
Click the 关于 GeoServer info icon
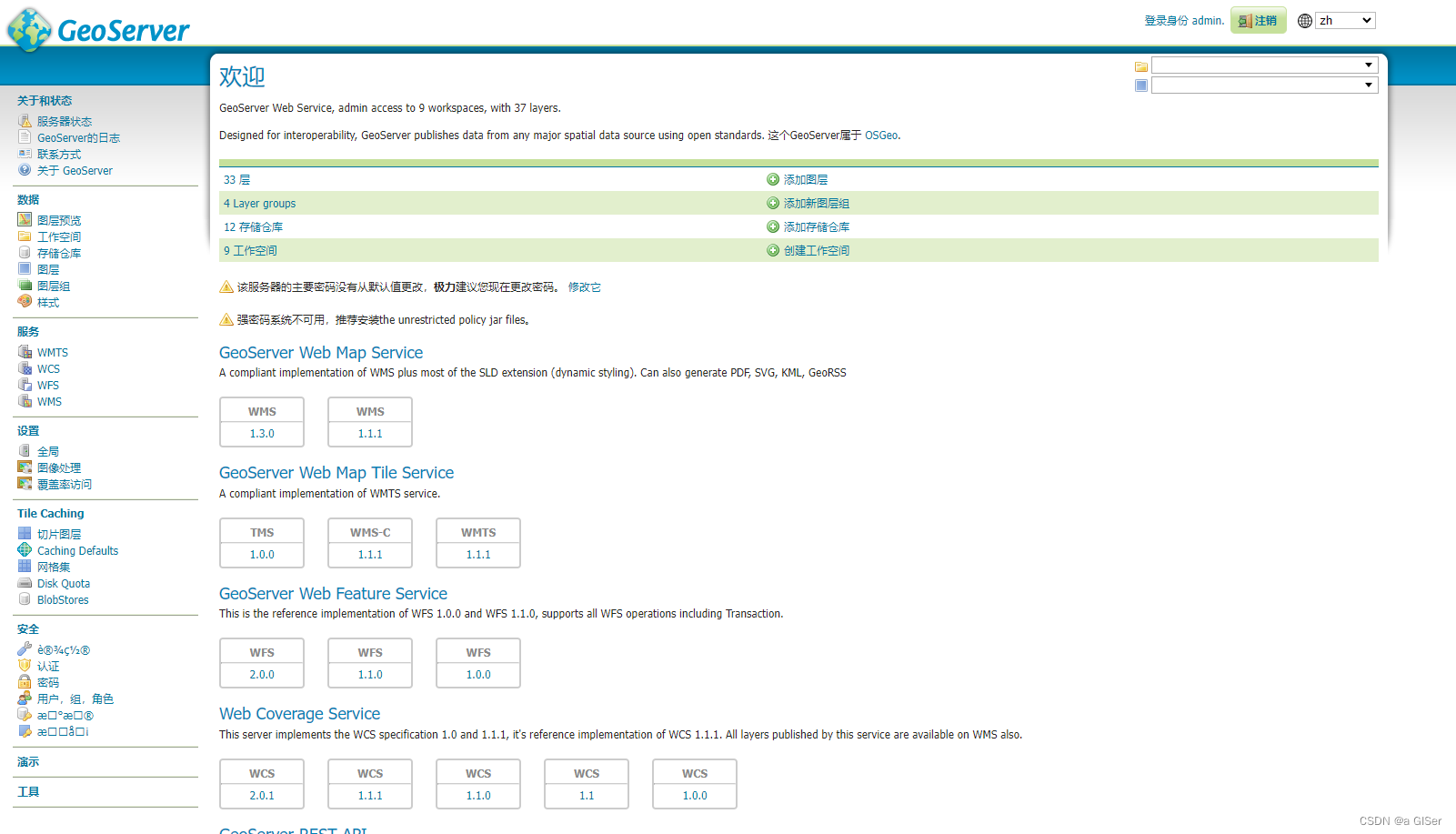(25, 170)
